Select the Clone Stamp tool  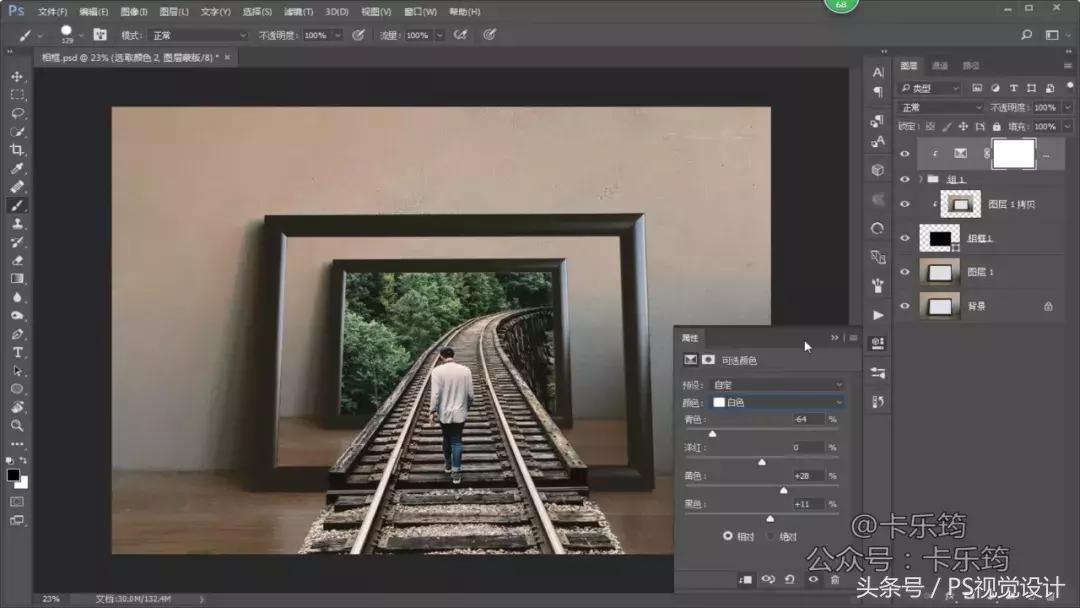click(x=17, y=223)
